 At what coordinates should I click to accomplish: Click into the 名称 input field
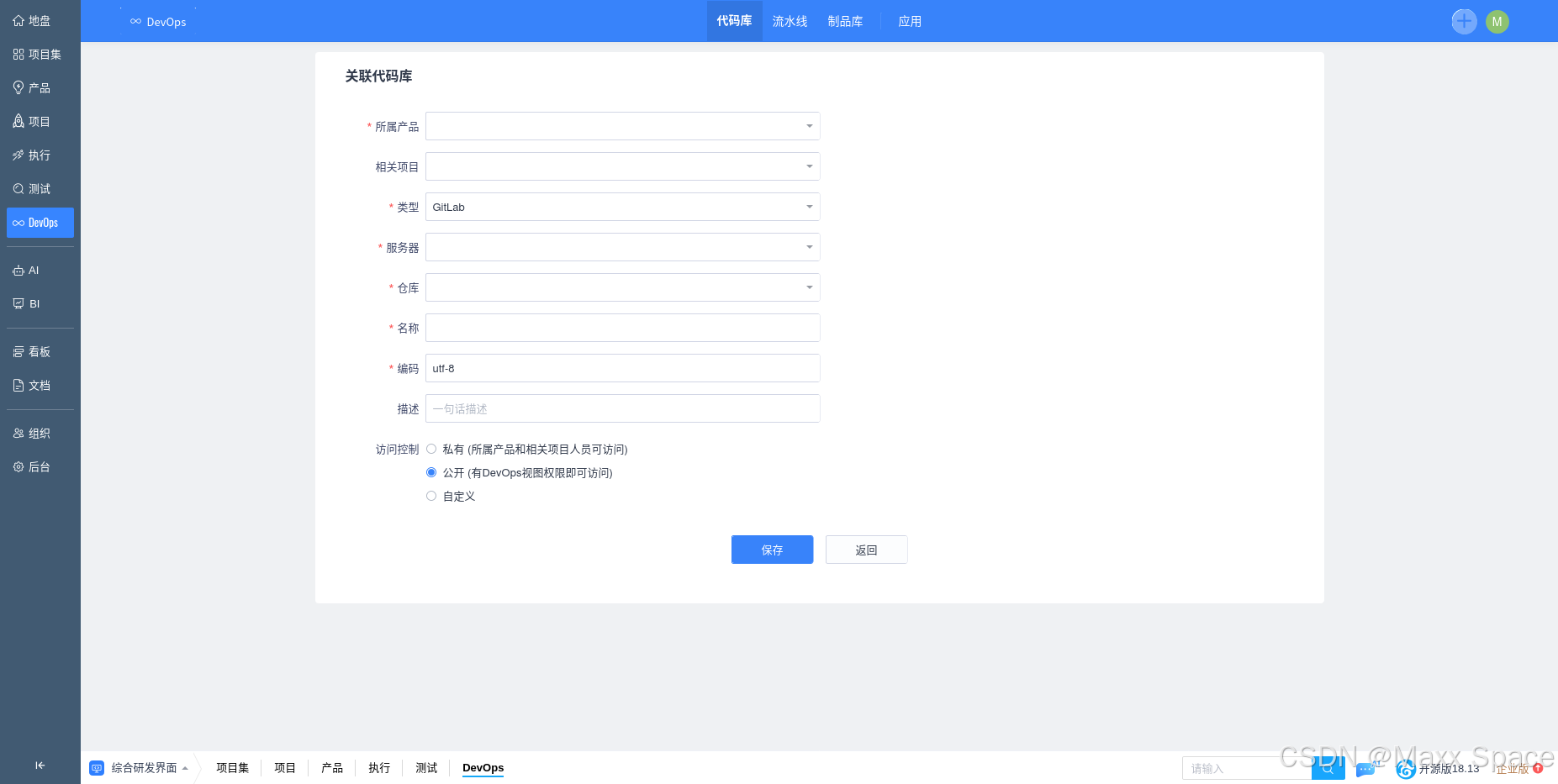point(623,328)
